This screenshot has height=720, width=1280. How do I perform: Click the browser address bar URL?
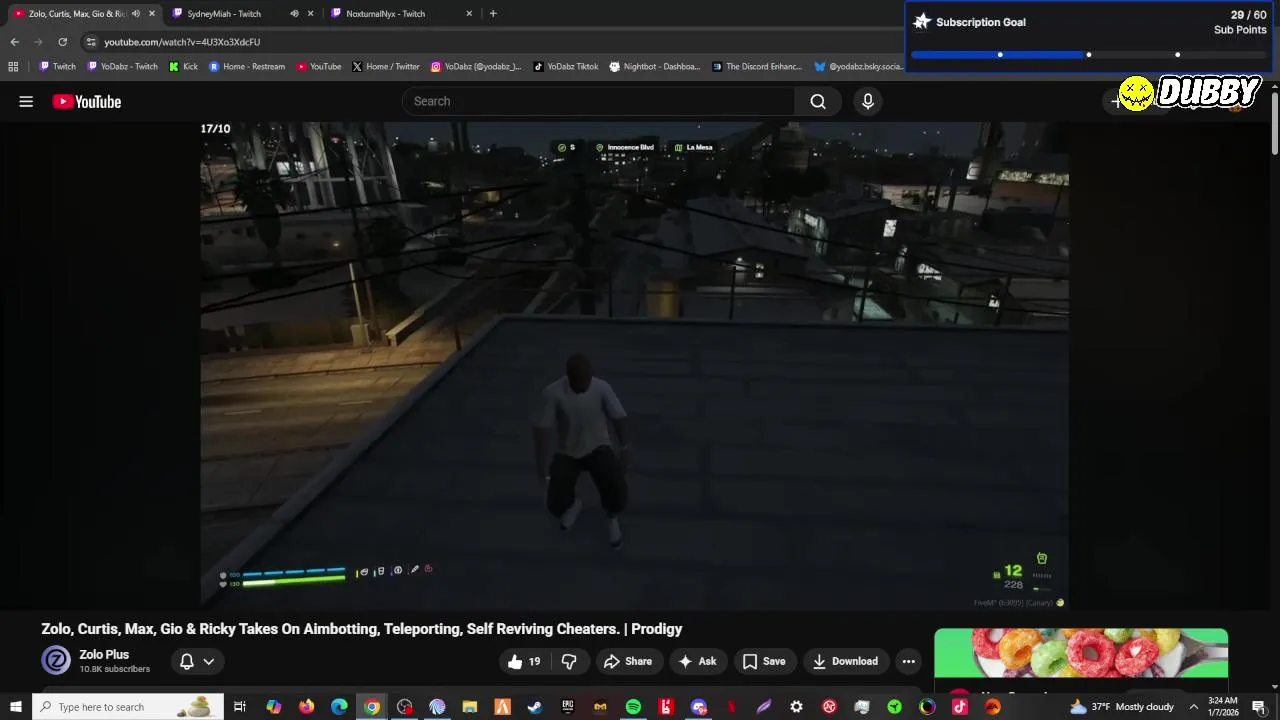pyautogui.click(x=182, y=42)
